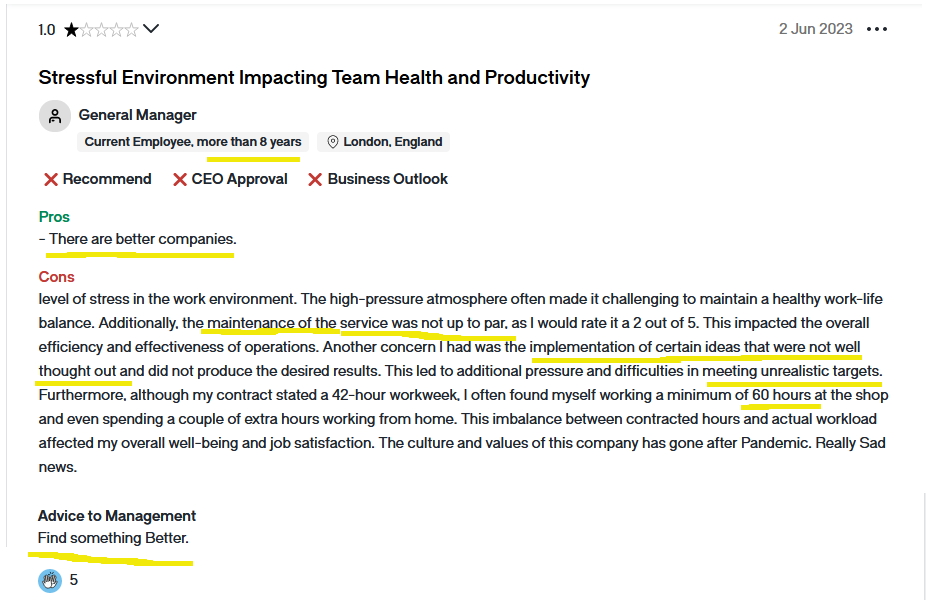Expand the rating breakdown chevron
Image resolution: width=926 pixels, height=600 pixels.
click(151, 29)
